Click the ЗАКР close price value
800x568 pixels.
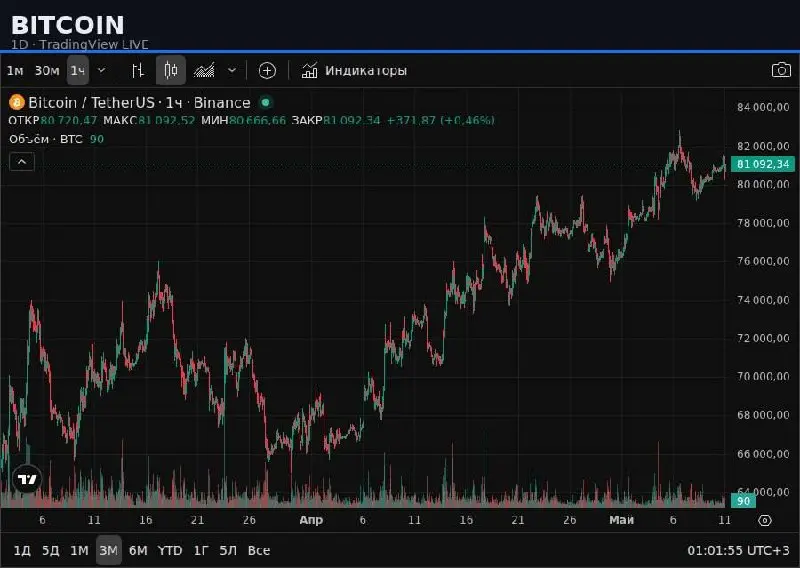pos(352,120)
